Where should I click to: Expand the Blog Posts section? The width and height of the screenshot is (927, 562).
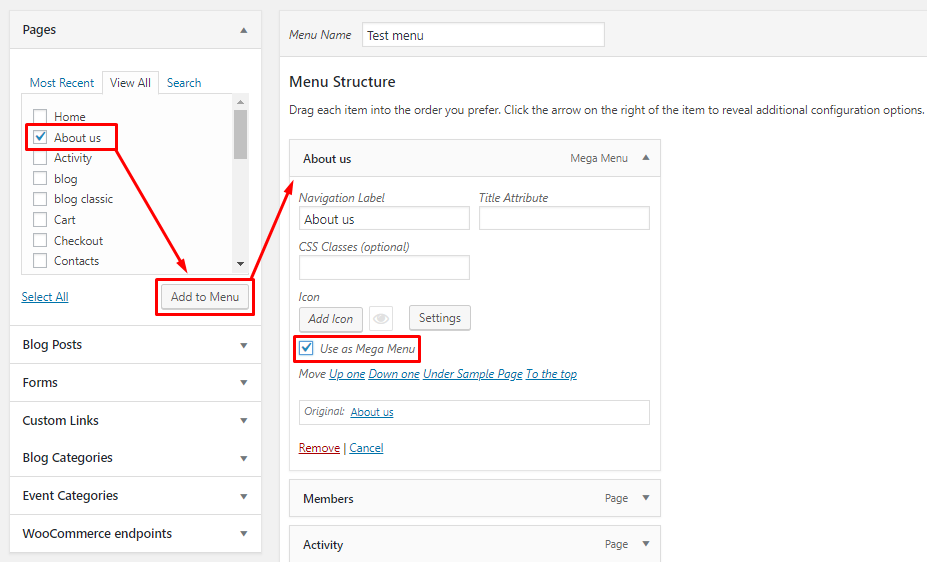[x=244, y=345]
